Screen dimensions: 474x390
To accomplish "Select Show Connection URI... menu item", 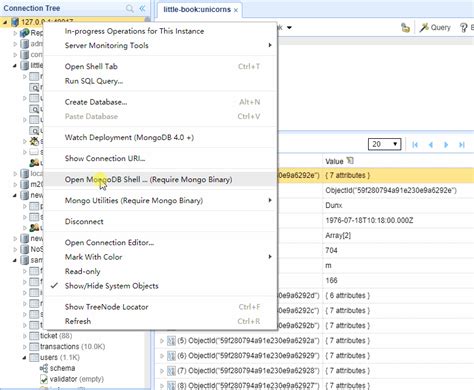I will 161,158.
